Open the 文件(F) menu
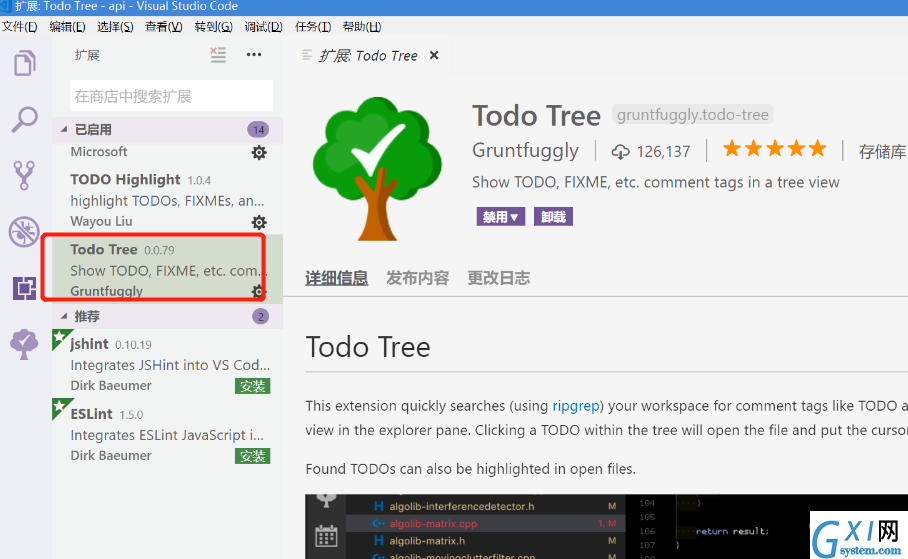The width and height of the screenshot is (908, 559). pyautogui.click(x=20, y=27)
